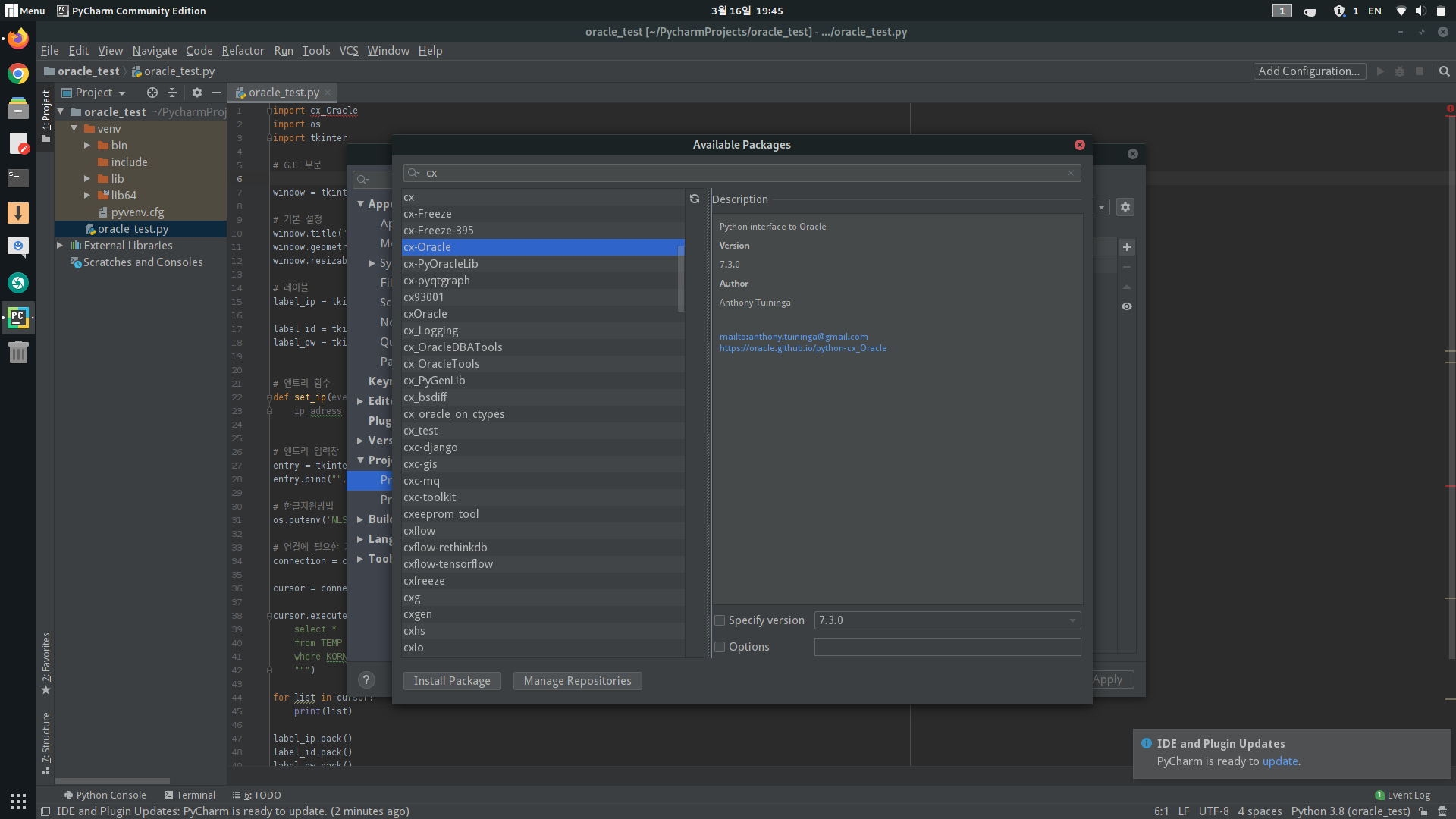
Task: Switch to the Terminal tool tab
Action: [x=190, y=795]
